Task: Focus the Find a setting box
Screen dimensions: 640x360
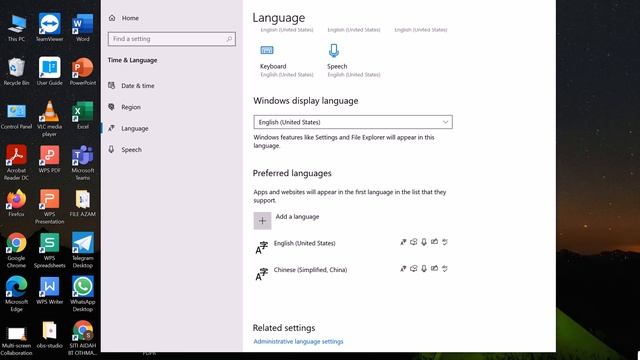Action: click(x=171, y=39)
